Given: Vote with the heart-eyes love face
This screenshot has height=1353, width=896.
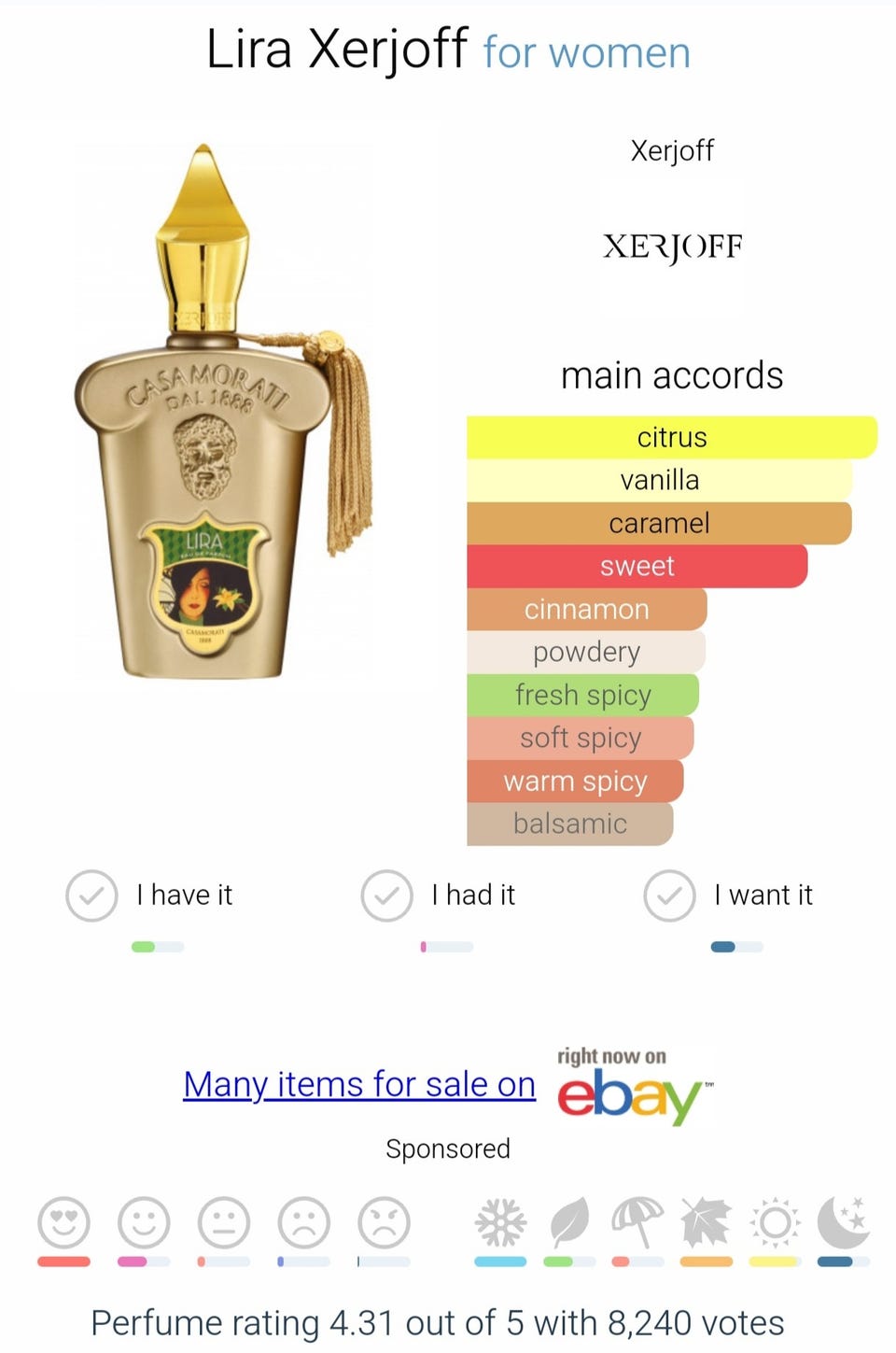Looking at the screenshot, I should pos(64,1222).
